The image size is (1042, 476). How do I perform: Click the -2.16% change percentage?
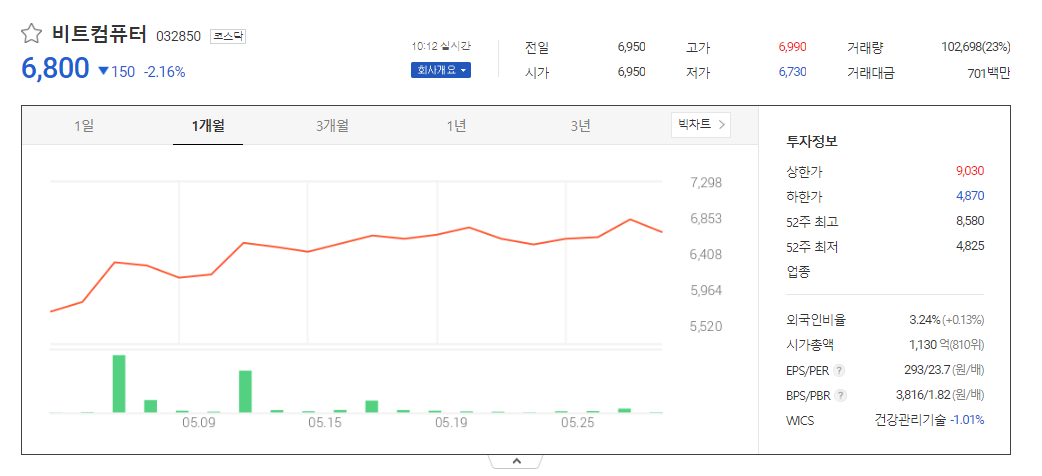[x=165, y=72]
